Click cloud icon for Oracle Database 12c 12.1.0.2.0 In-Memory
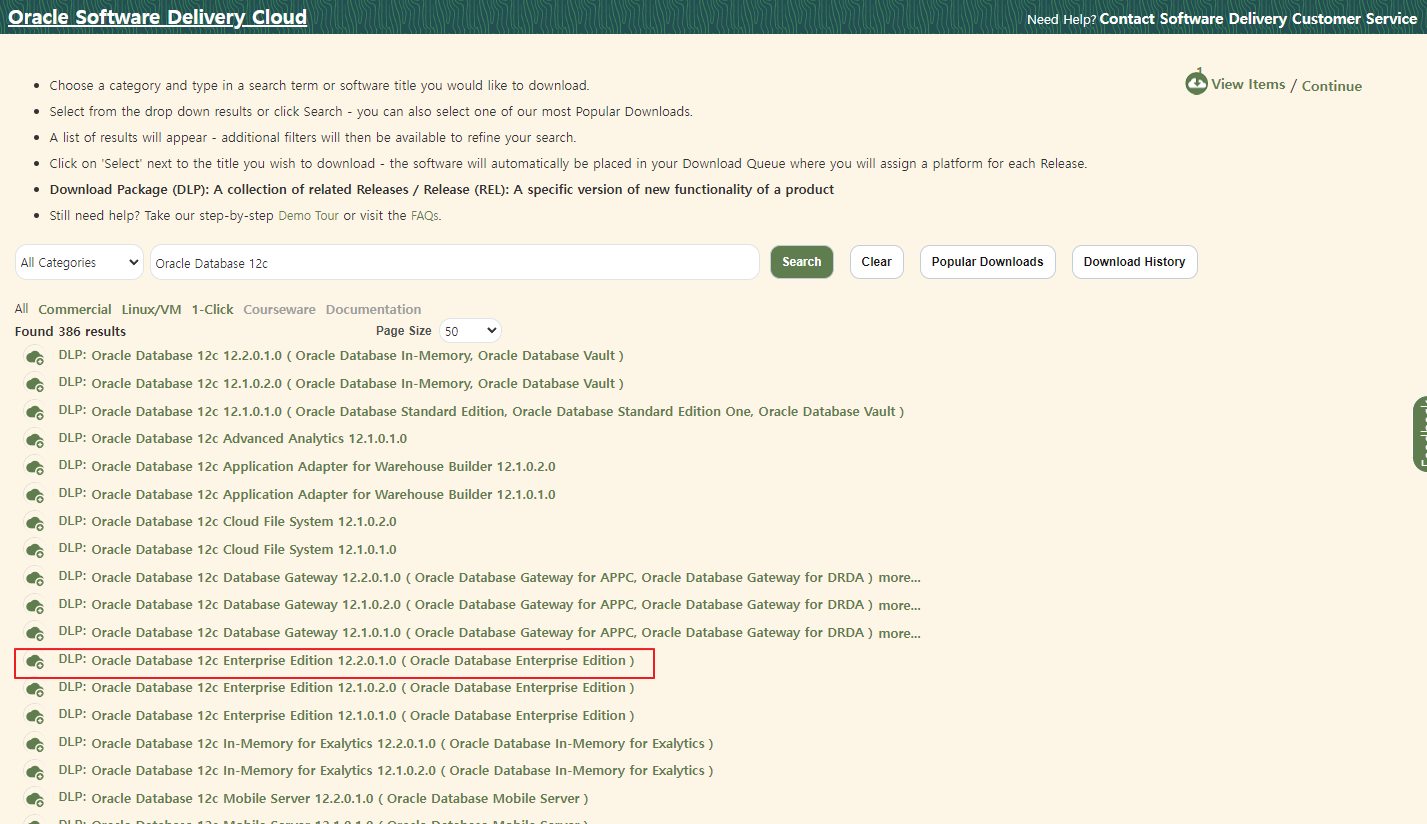Viewport: 1427px width, 824px height. tap(35, 385)
